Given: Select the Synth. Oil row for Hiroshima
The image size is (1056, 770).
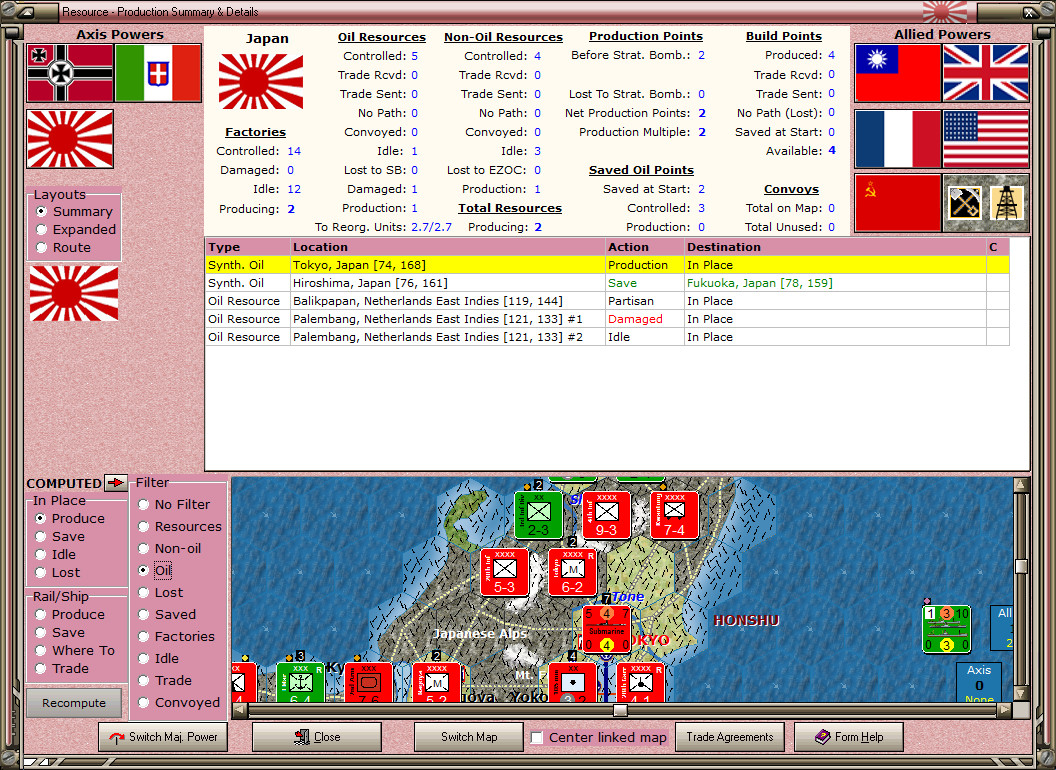Looking at the screenshot, I should 400,283.
